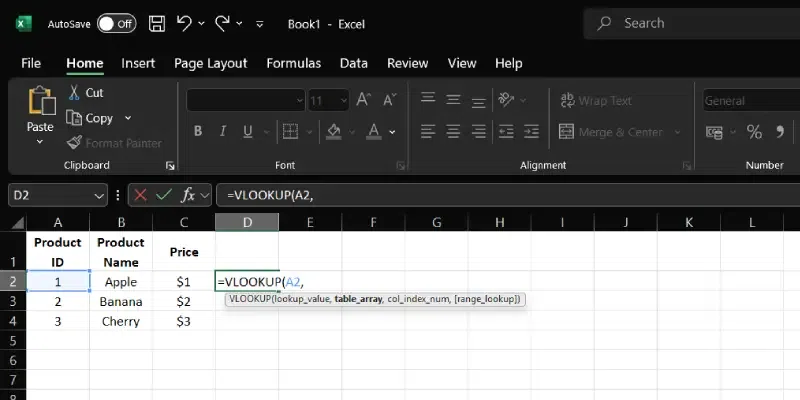This screenshot has width=800, height=400.
Task: Switch to the Insert tab
Action: point(138,63)
